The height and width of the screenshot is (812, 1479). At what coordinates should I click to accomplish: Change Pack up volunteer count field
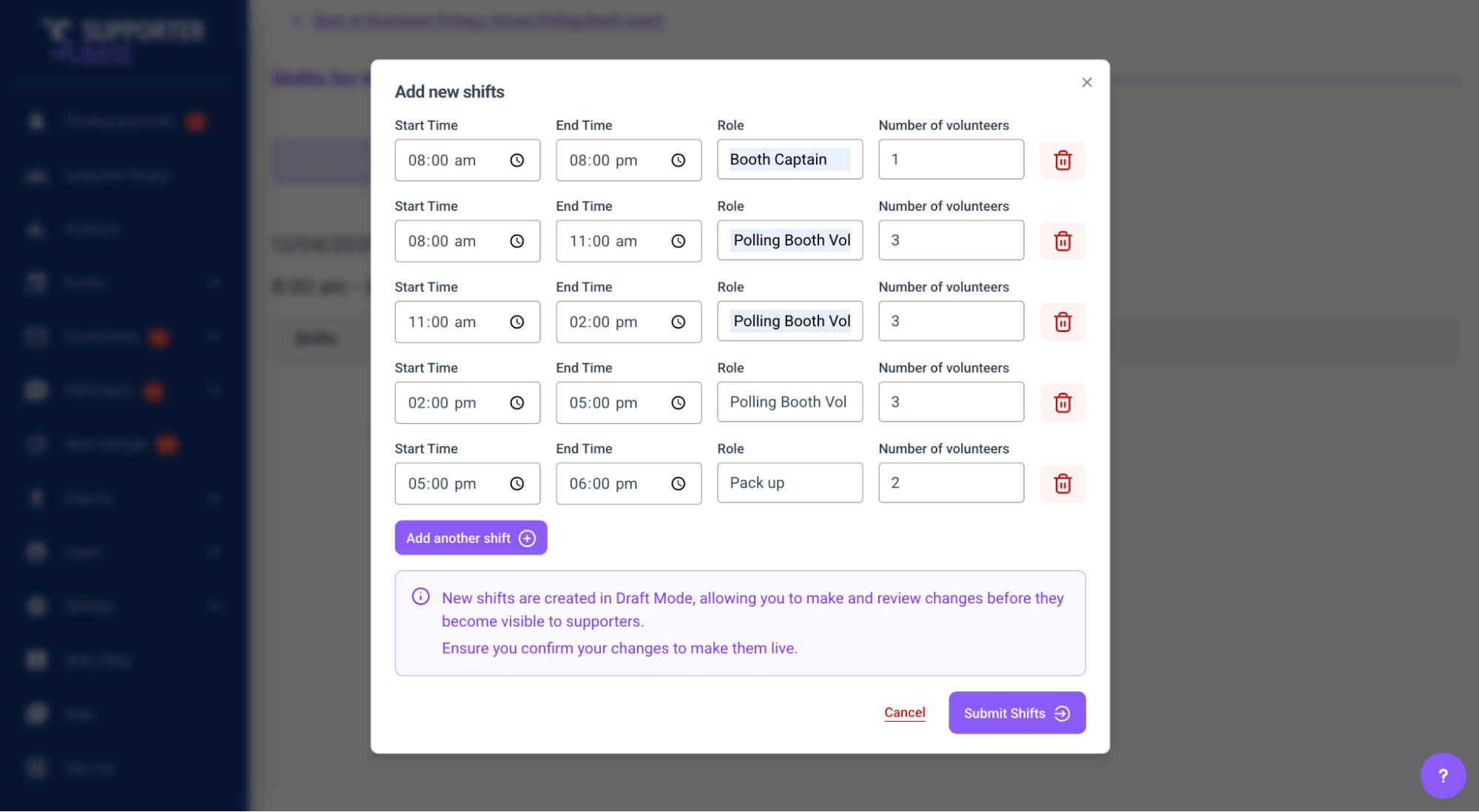coord(951,483)
